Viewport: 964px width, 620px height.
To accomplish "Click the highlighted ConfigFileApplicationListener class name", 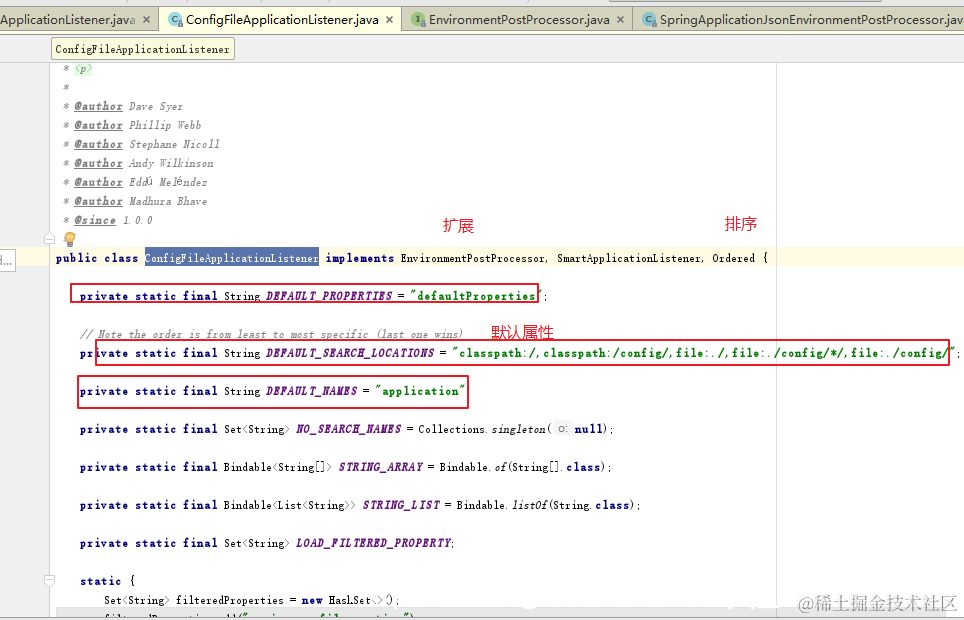I will pos(232,258).
